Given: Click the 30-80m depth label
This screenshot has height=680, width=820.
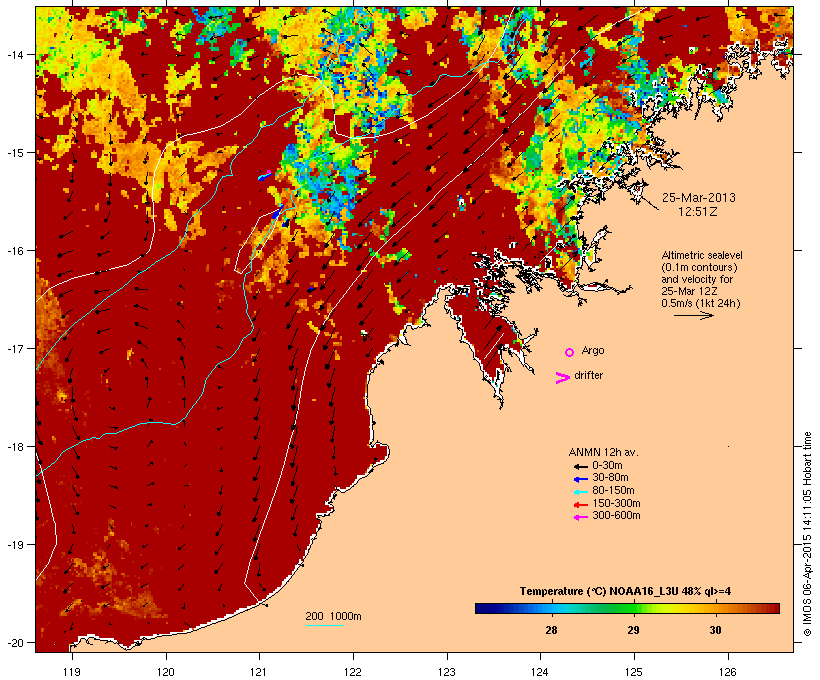Looking at the screenshot, I should (x=610, y=478).
